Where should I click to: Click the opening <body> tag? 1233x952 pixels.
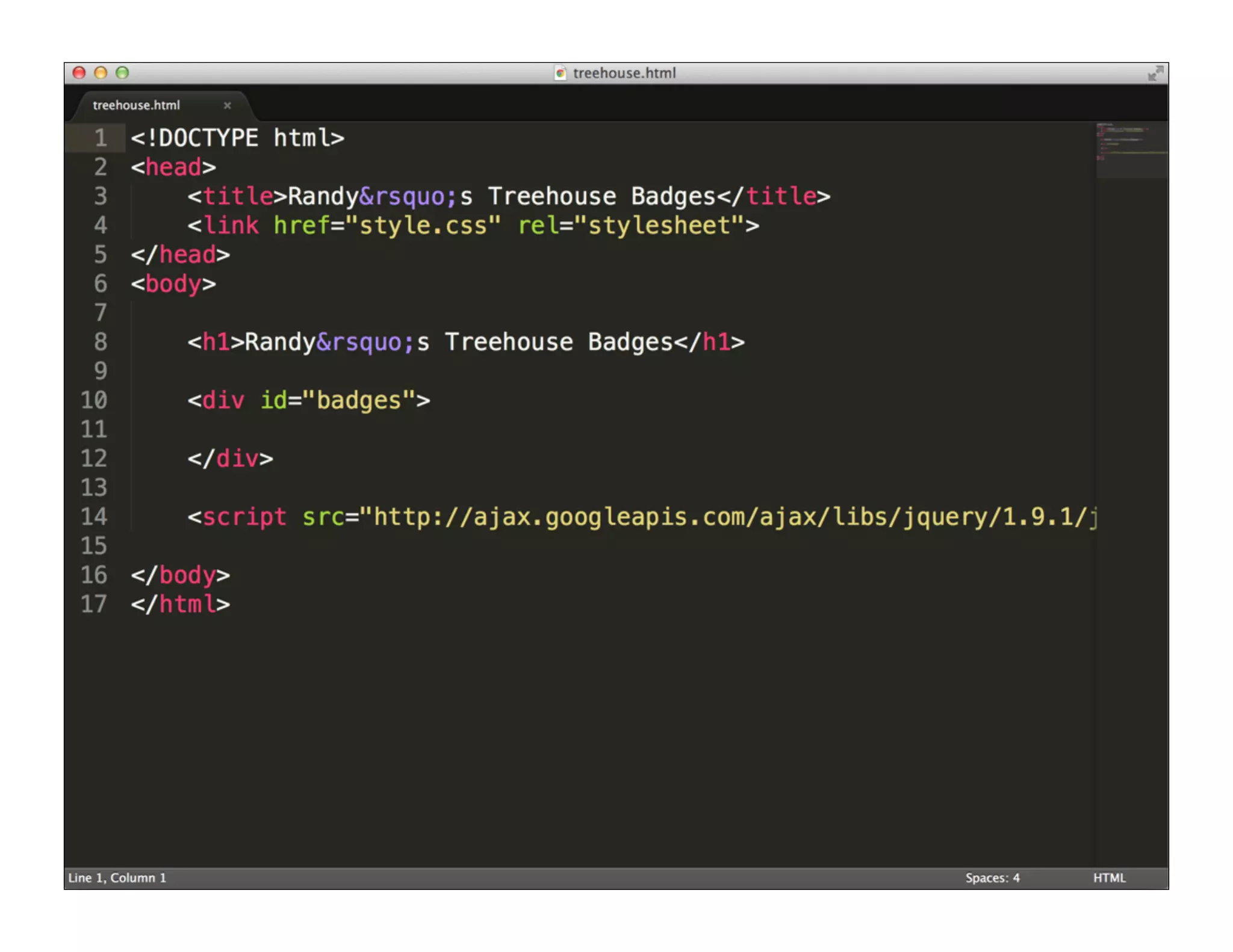pos(173,284)
